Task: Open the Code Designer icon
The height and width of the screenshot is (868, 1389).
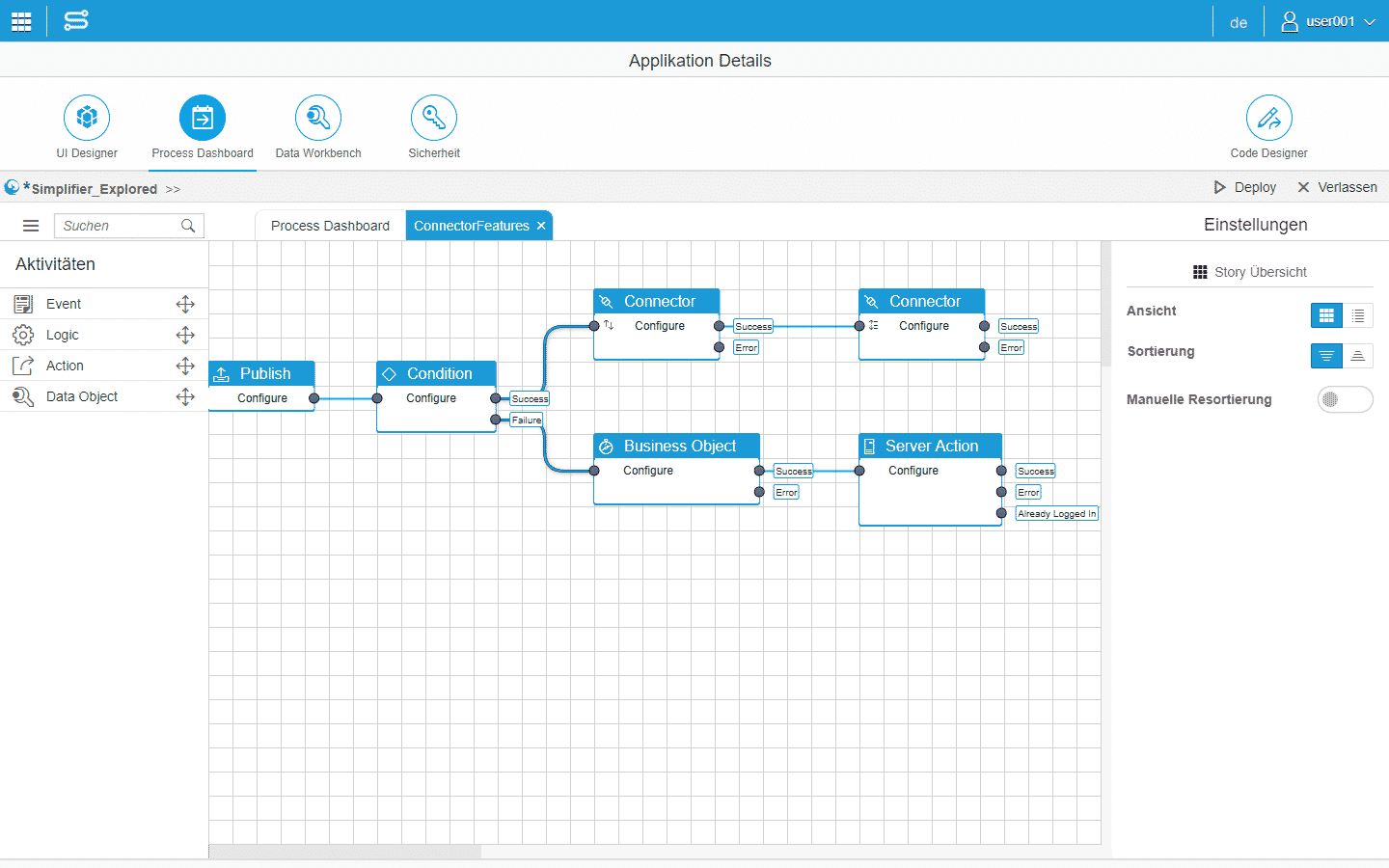Action: coord(1269,118)
